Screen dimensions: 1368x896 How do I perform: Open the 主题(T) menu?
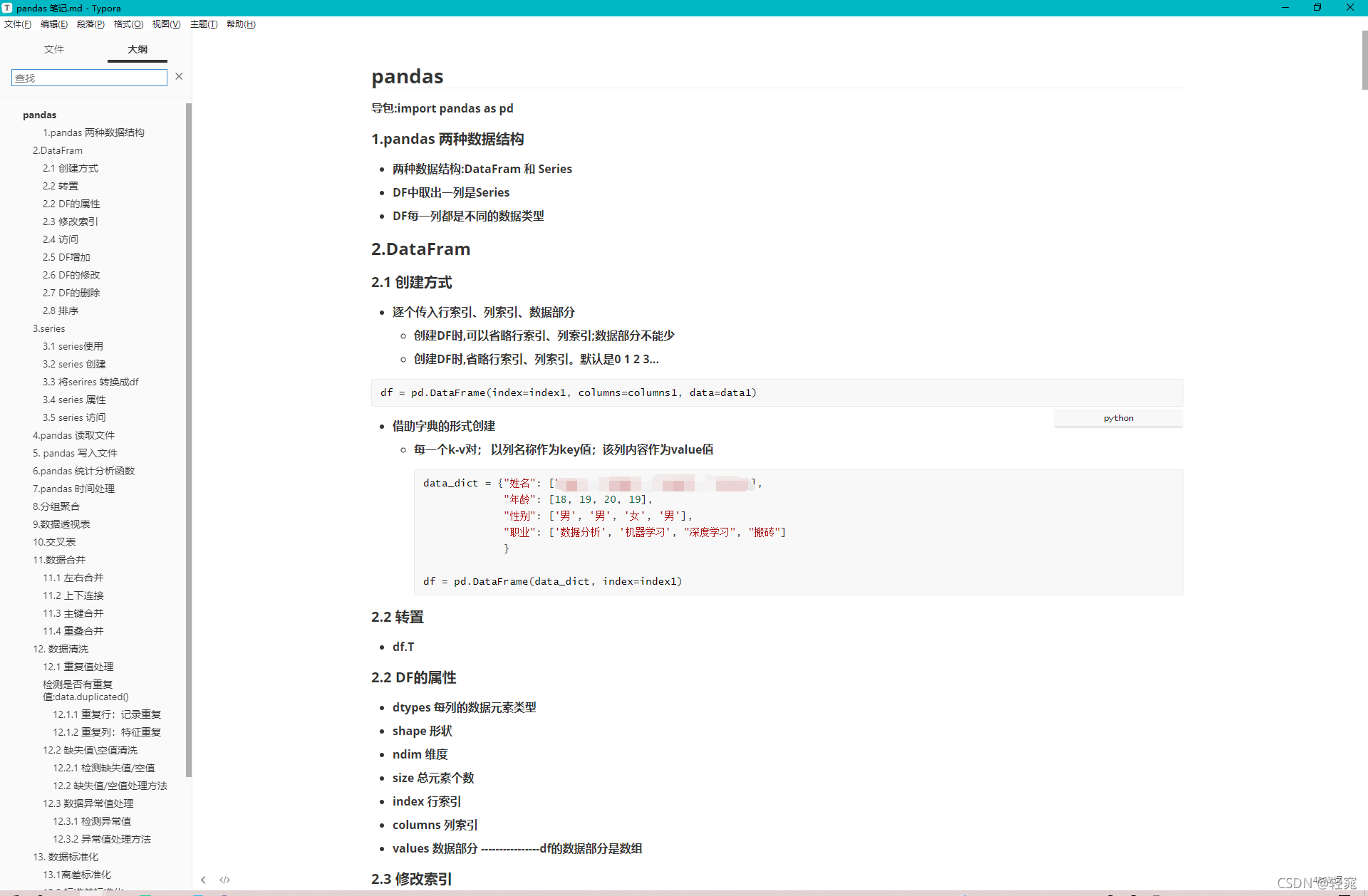(204, 24)
